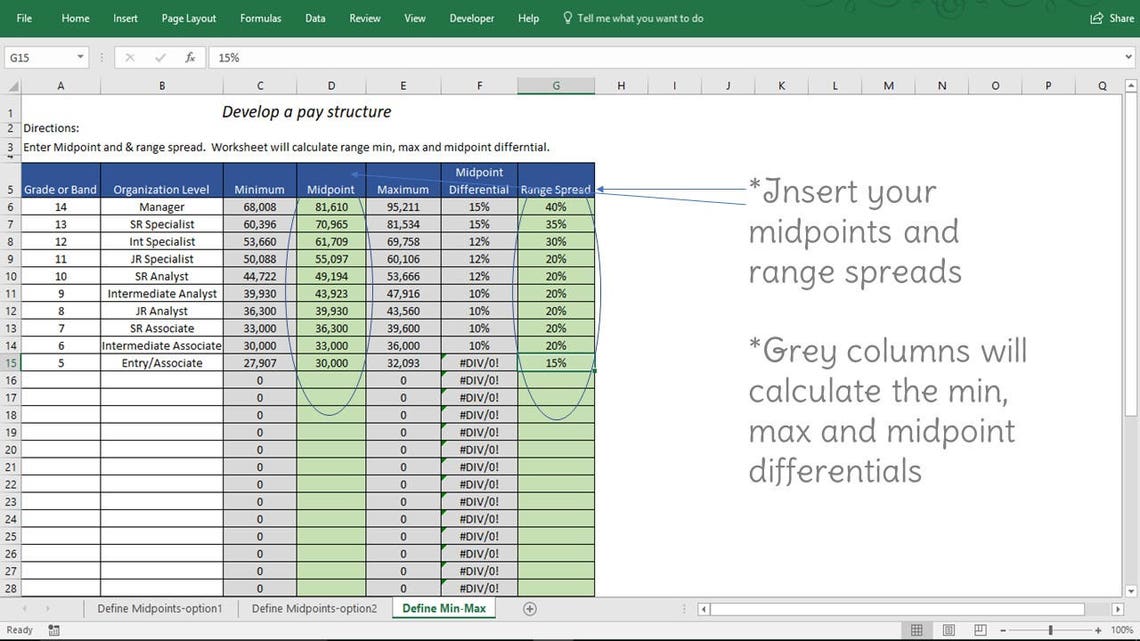The width and height of the screenshot is (1140, 641).
Task: Open the Developer ribbon tab
Action: click(471, 18)
